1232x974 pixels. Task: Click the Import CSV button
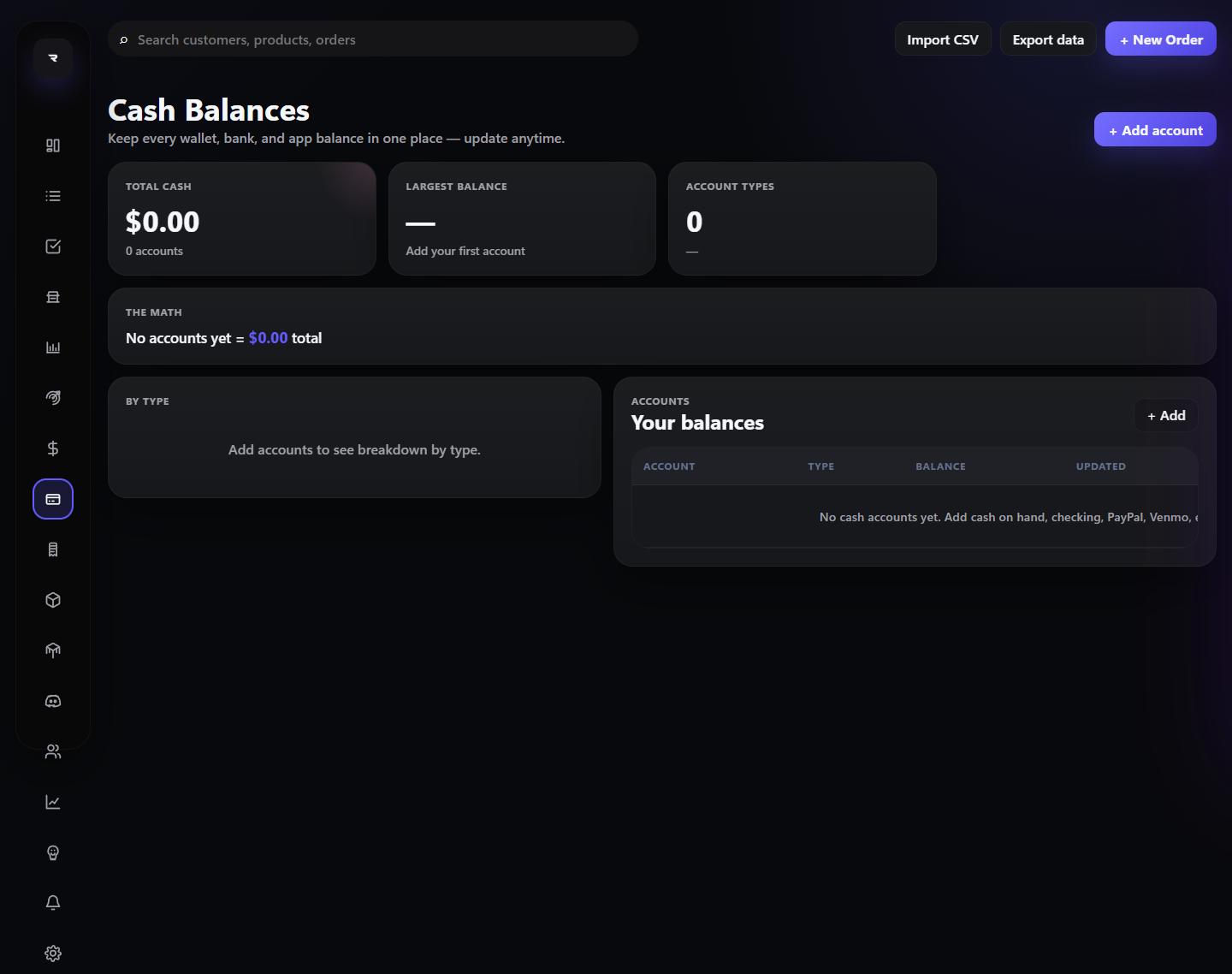pos(943,39)
